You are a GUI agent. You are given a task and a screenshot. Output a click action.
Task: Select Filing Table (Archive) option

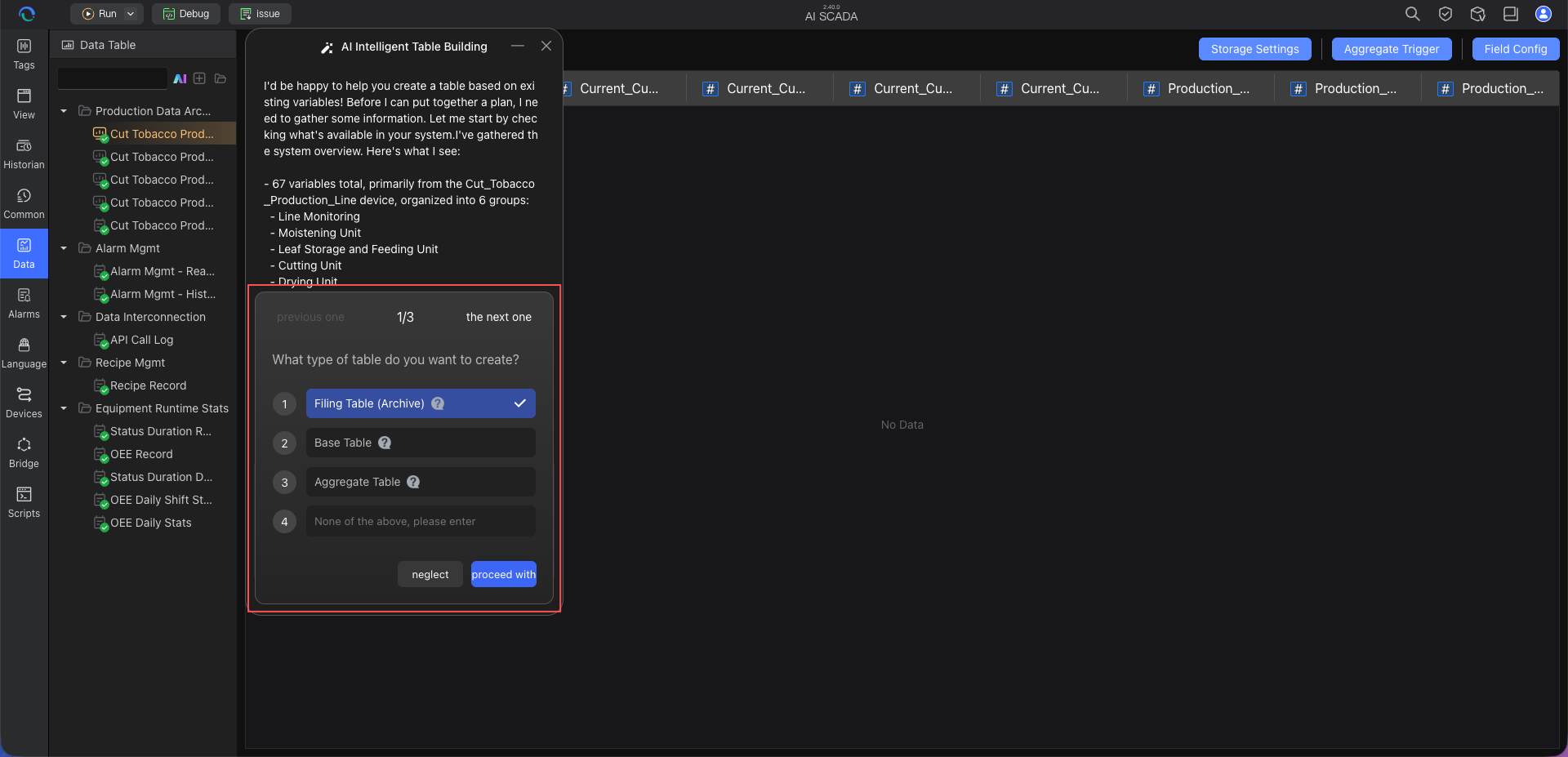[421, 403]
